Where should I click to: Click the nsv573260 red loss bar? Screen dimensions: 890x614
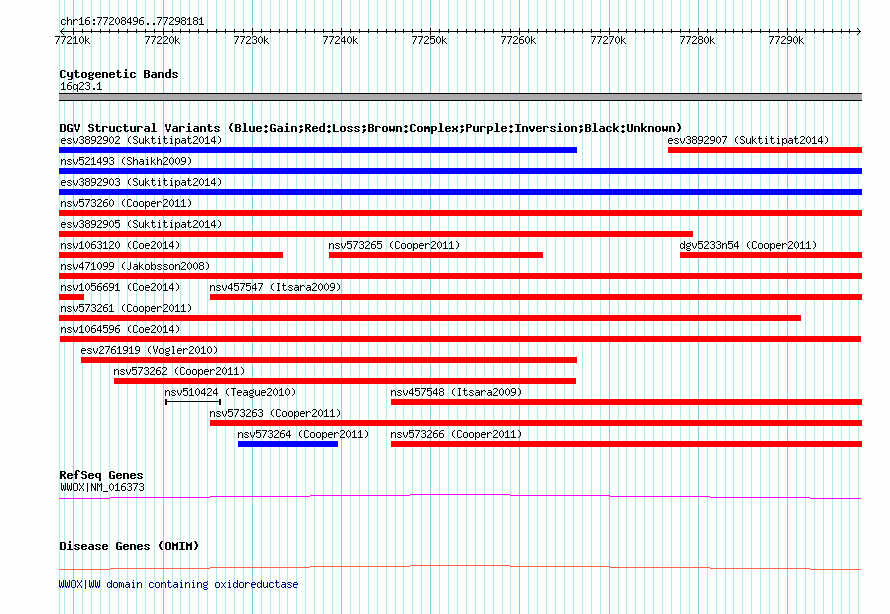click(x=460, y=213)
